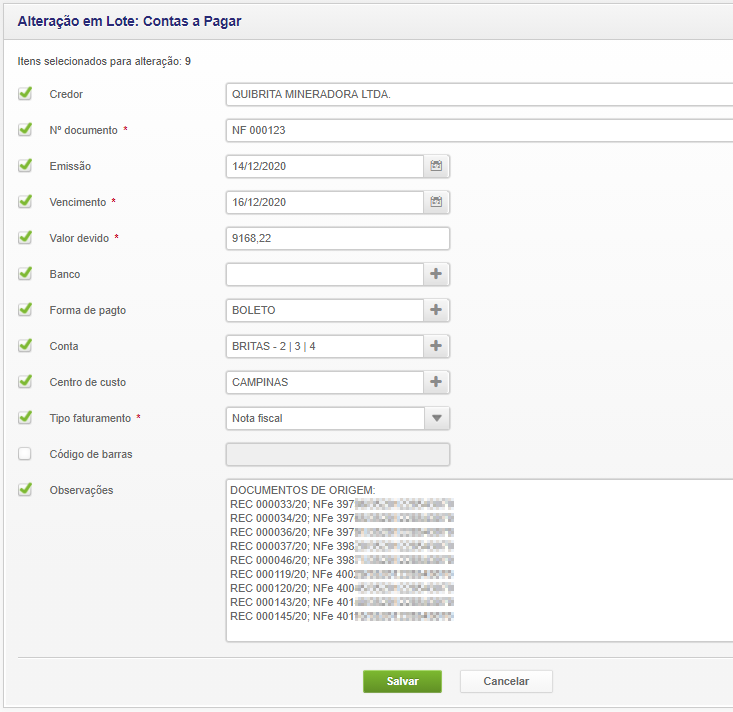
Task: Click the Valor devido amount field
Action: coord(337,238)
